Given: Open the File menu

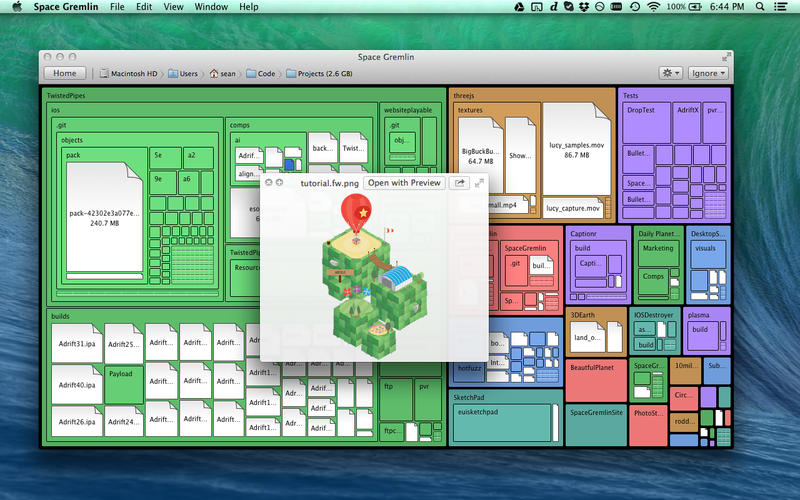Looking at the screenshot, I should pyautogui.click(x=117, y=7).
